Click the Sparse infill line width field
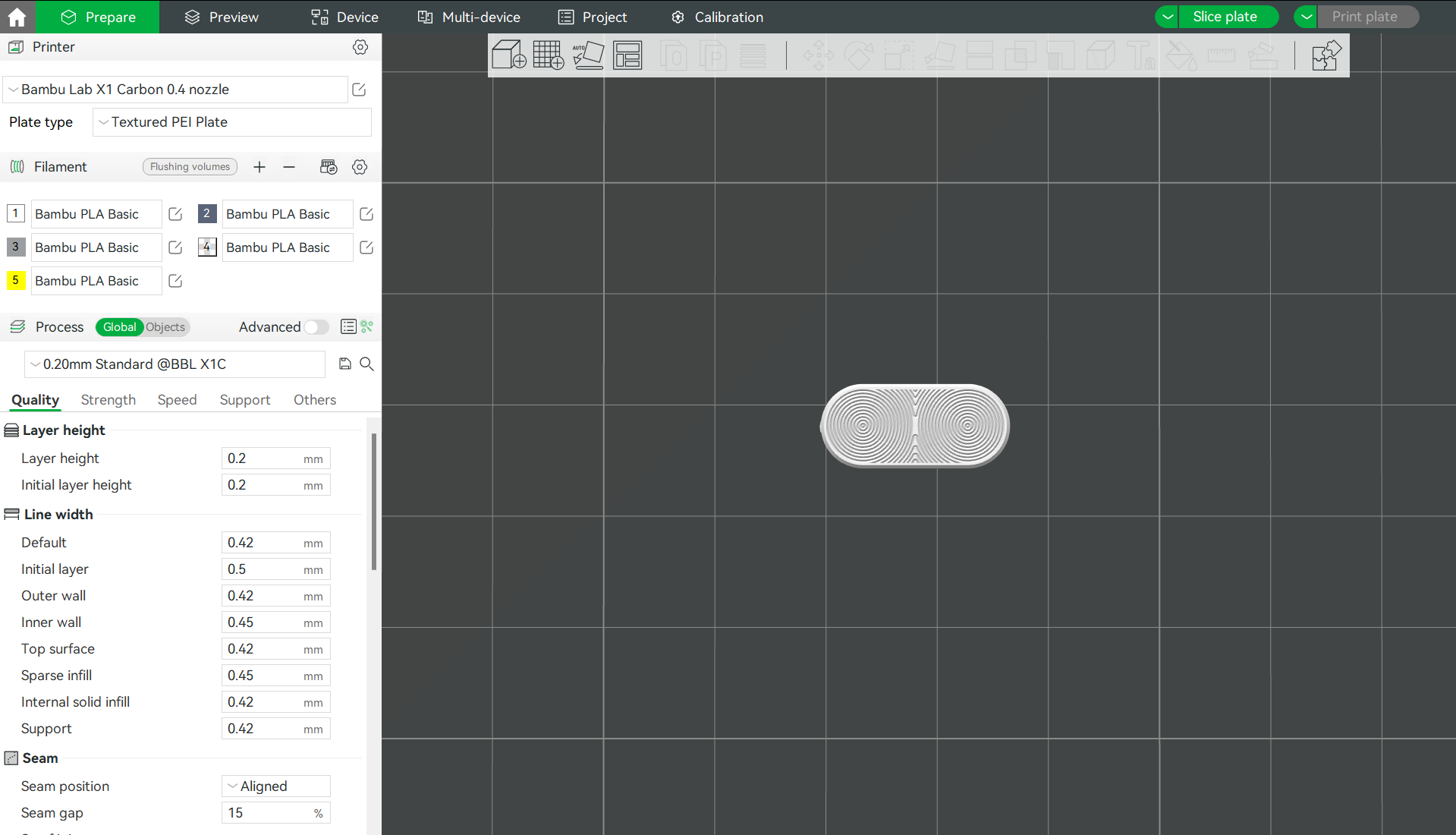 tap(276, 676)
